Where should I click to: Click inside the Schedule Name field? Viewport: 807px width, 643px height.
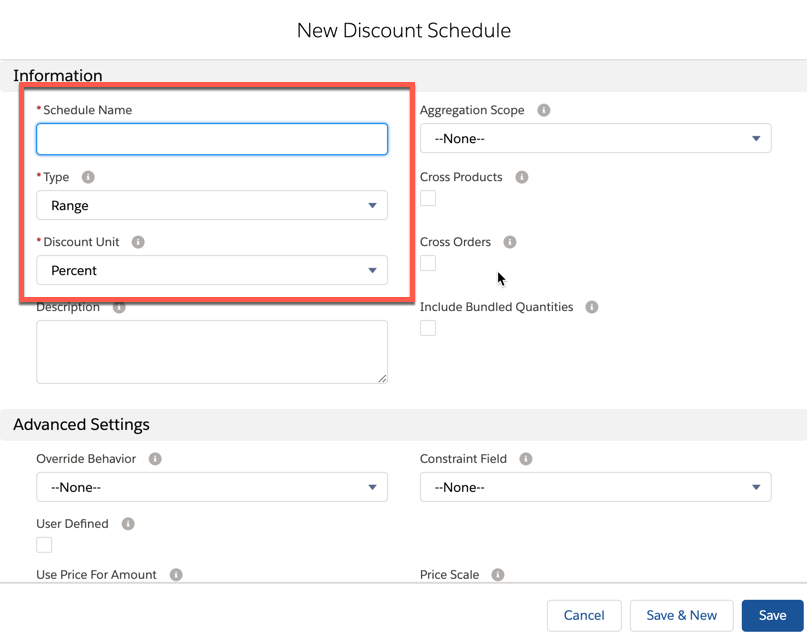pyautogui.click(x=212, y=139)
